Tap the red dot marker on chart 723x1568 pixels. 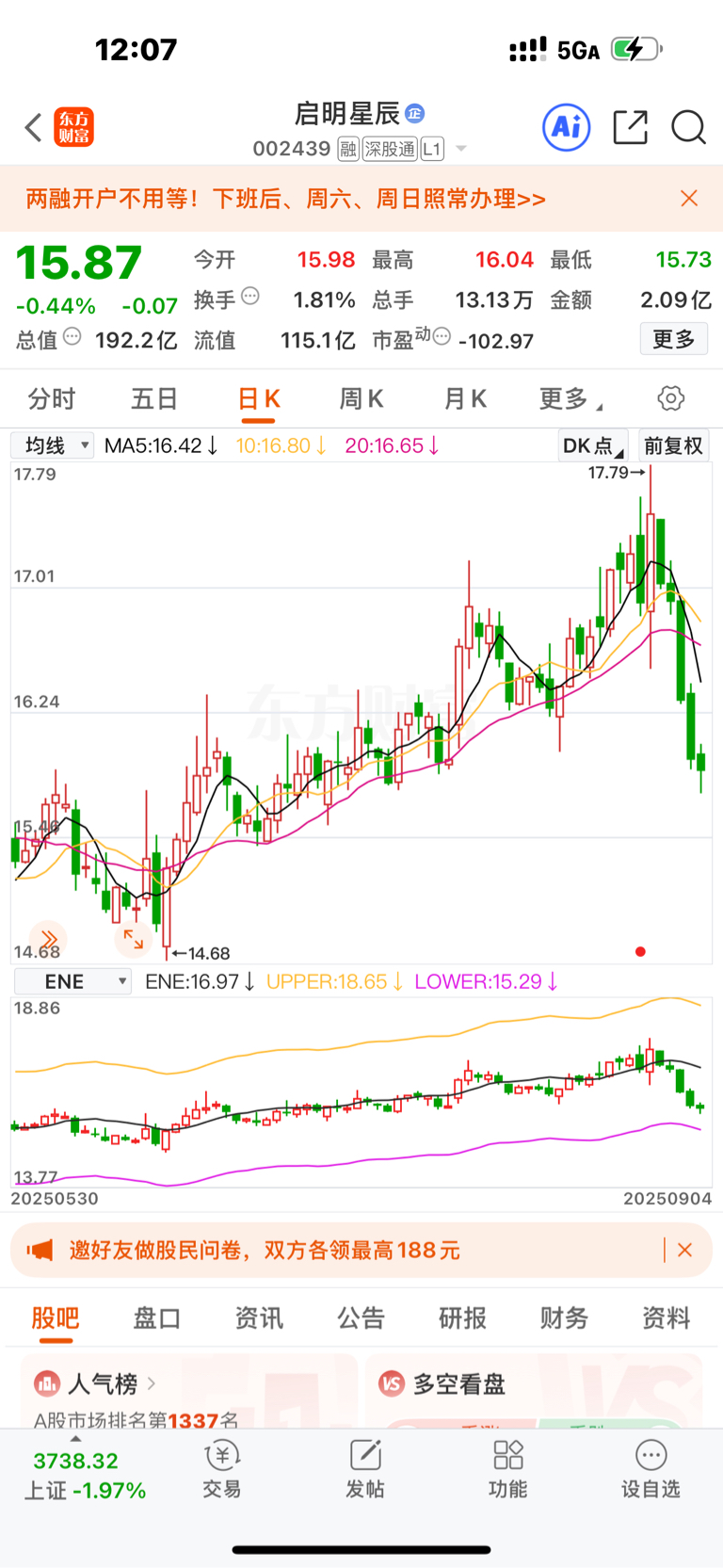pyautogui.click(x=640, y=951)
